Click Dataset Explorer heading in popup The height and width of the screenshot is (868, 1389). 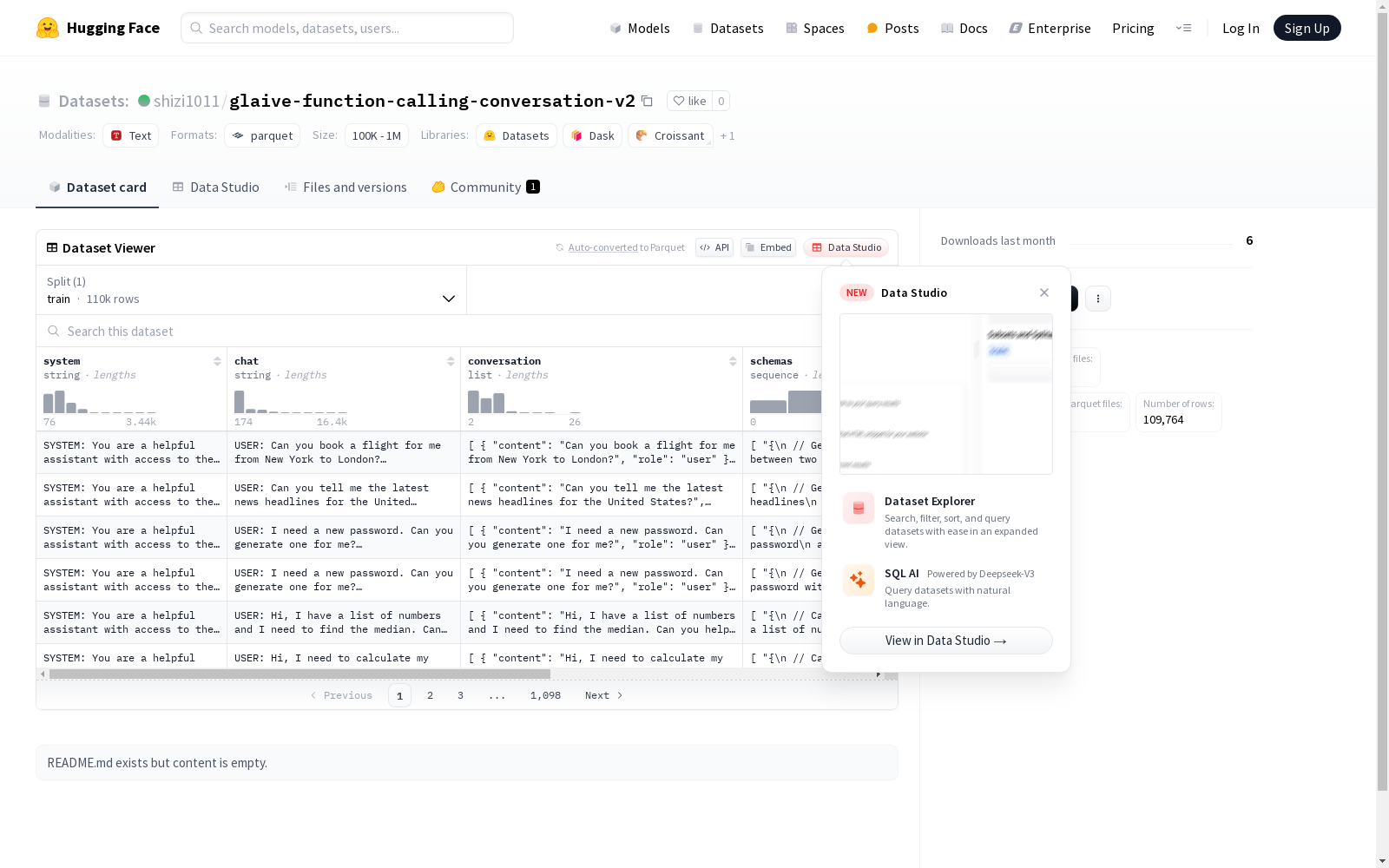tap(930, 501)
